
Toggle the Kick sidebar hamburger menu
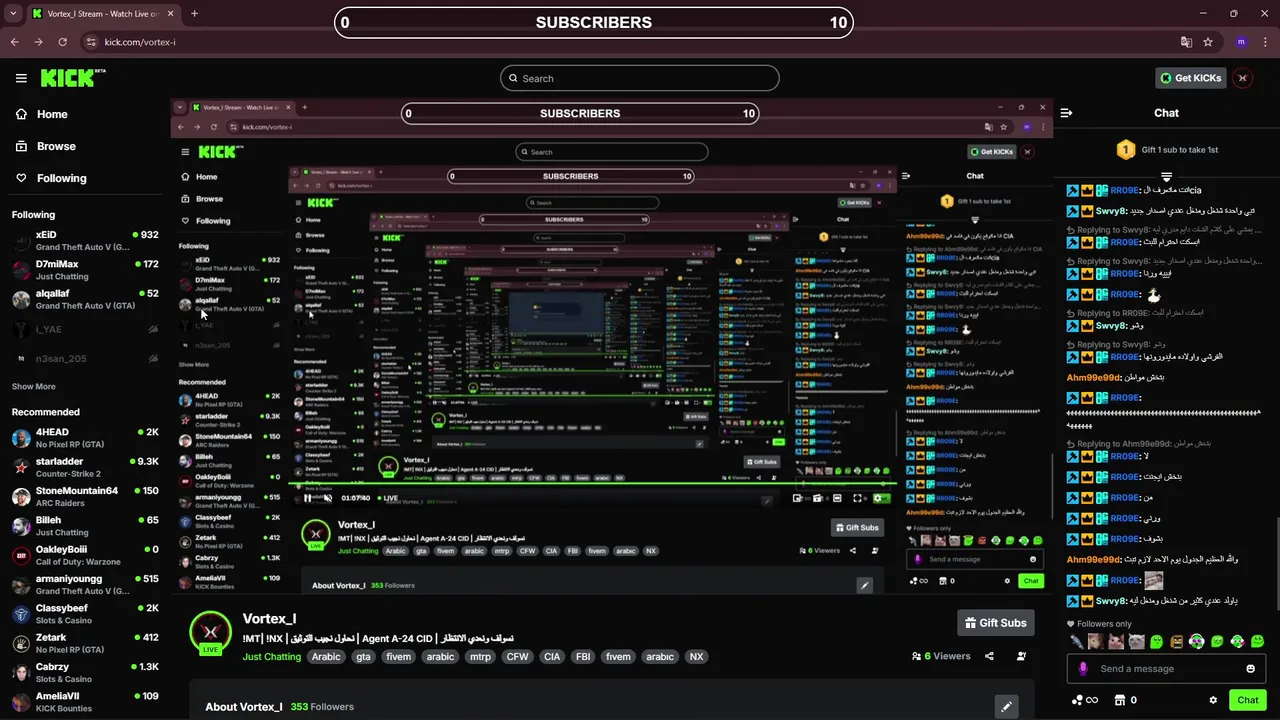(x=21, y=78)
